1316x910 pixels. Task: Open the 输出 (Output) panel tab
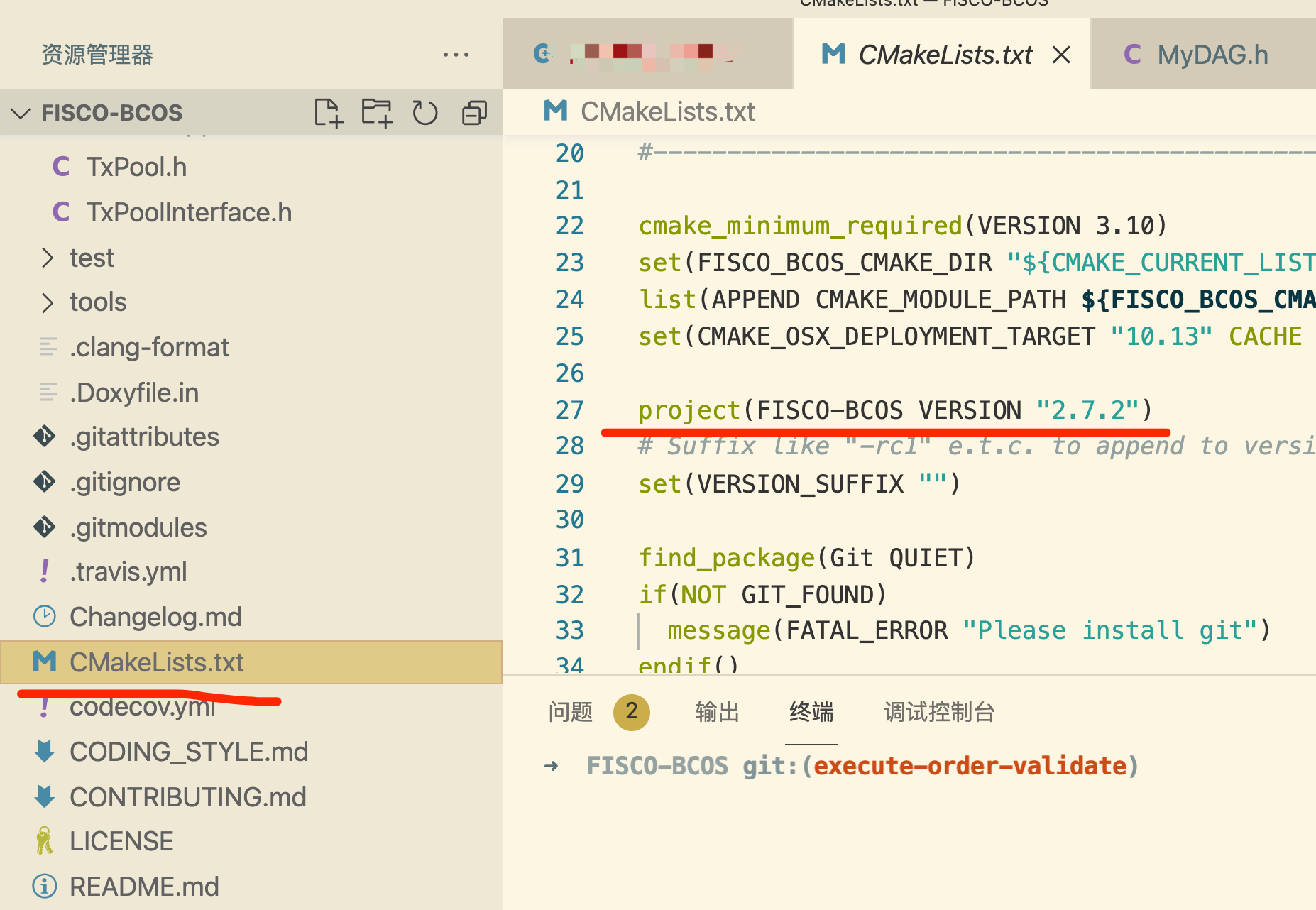click(x=717, y=712)
